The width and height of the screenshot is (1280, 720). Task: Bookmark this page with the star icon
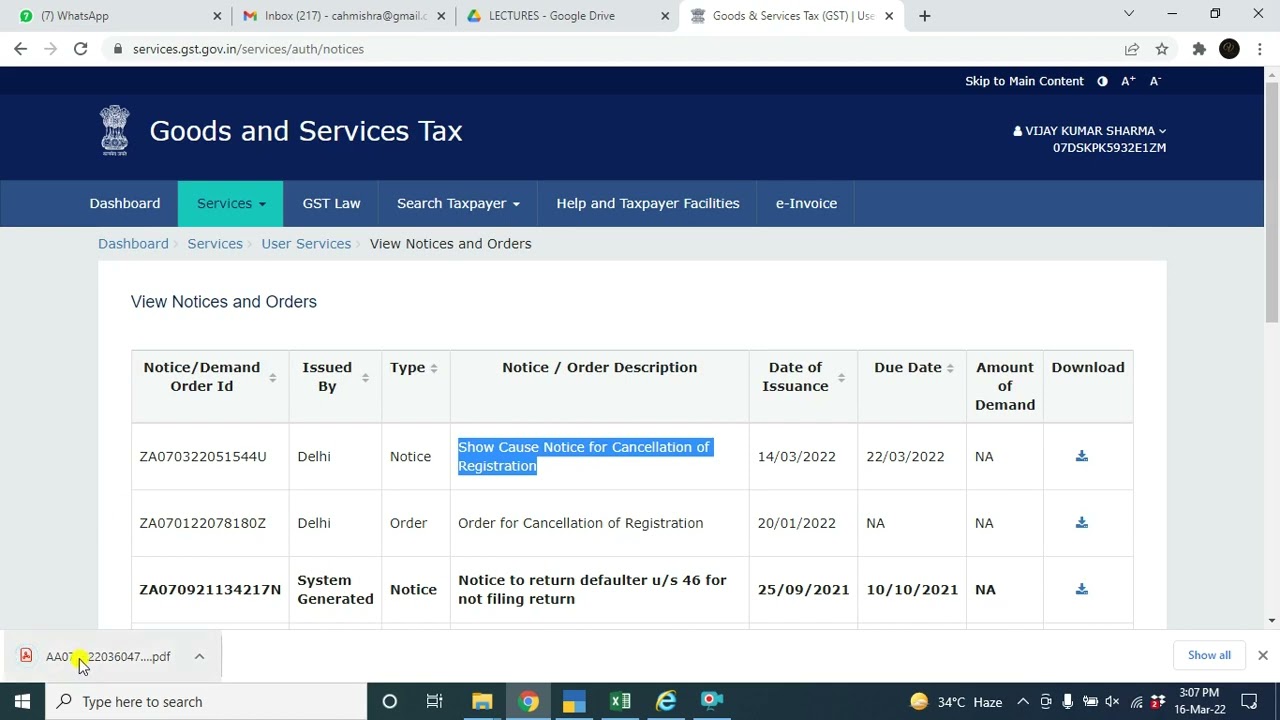(1161, 49)
